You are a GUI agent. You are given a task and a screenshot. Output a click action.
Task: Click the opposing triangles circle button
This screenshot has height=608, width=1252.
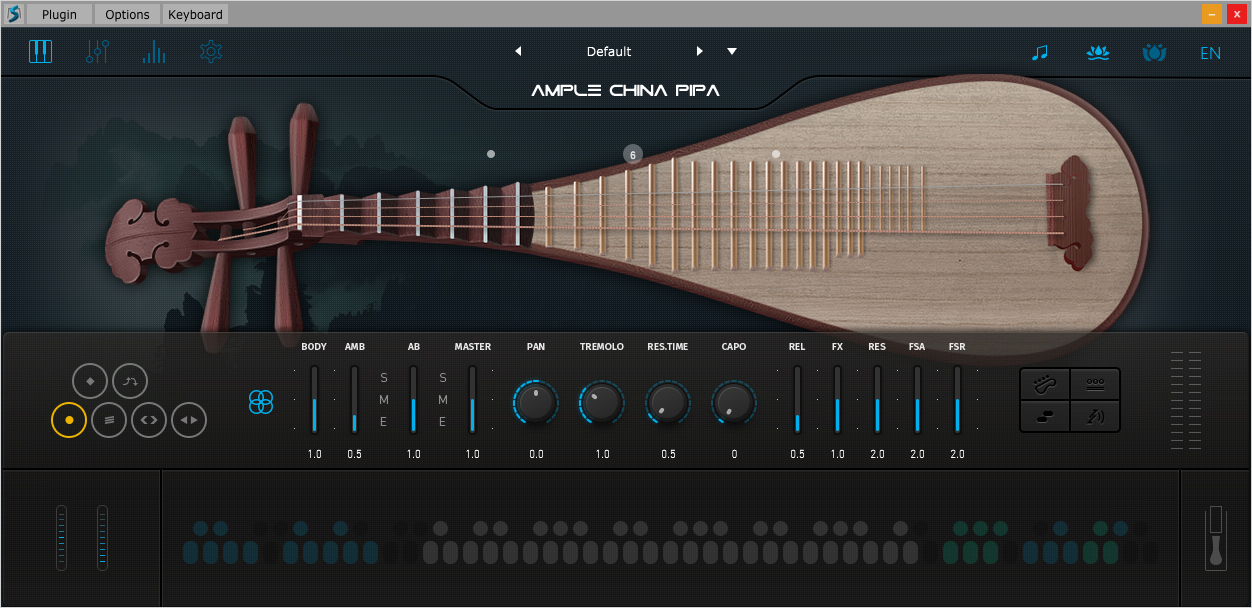[x=189, y=420]
